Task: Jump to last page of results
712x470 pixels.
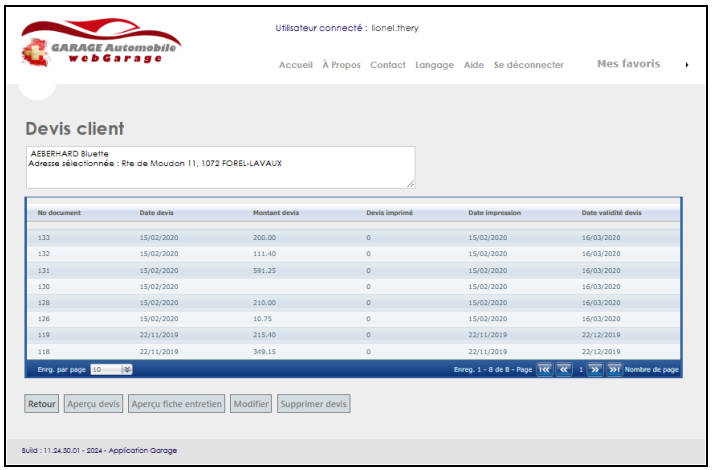Action: pyautogui.click(x=614, y=369)
